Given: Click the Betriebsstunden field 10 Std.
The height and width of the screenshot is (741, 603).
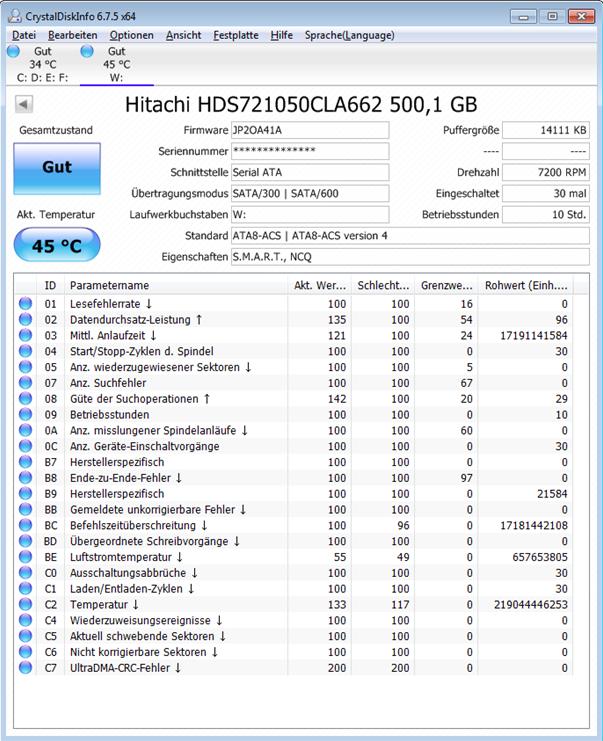Looking at the screenshot, I should click(546, 215).
